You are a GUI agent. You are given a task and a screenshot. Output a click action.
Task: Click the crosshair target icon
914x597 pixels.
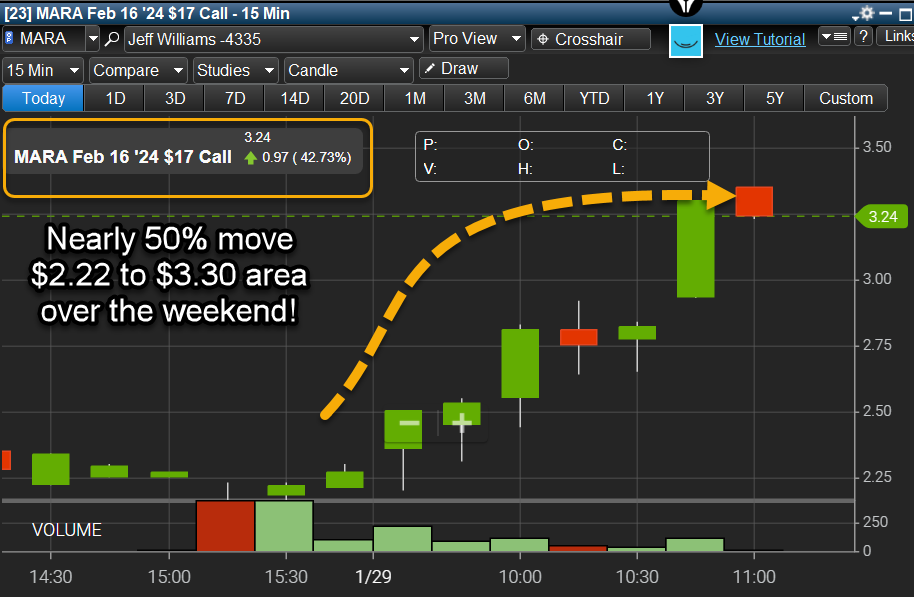(x=543, y=39)
